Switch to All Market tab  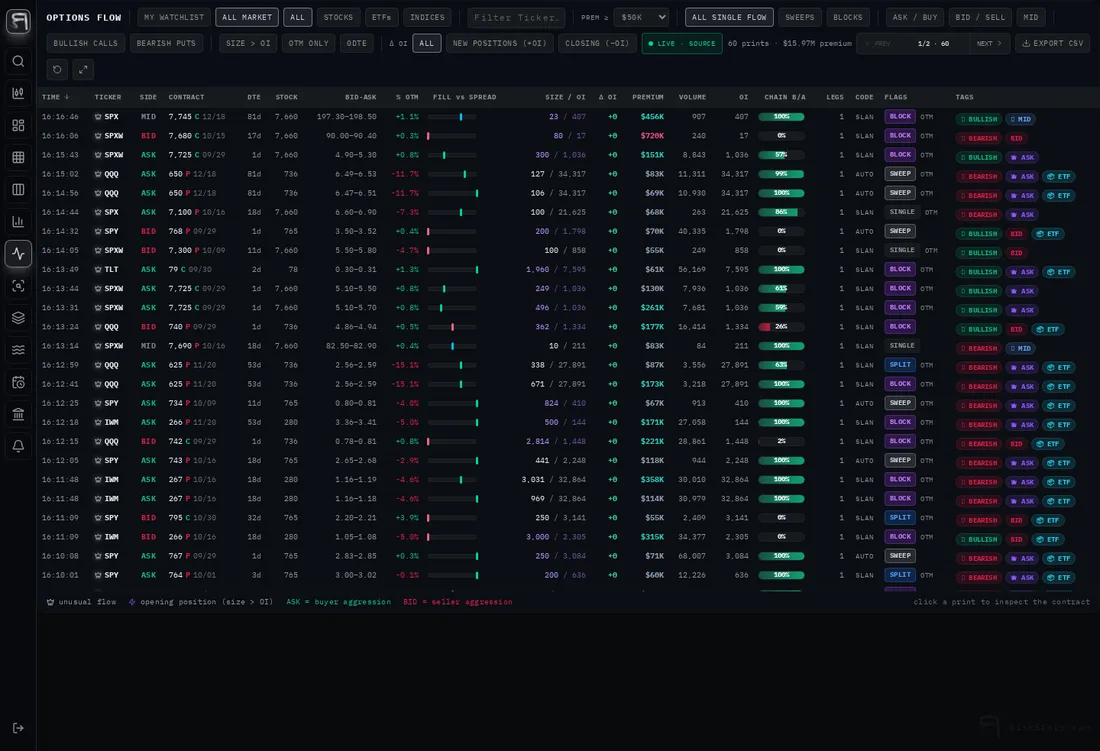[247, 18]
